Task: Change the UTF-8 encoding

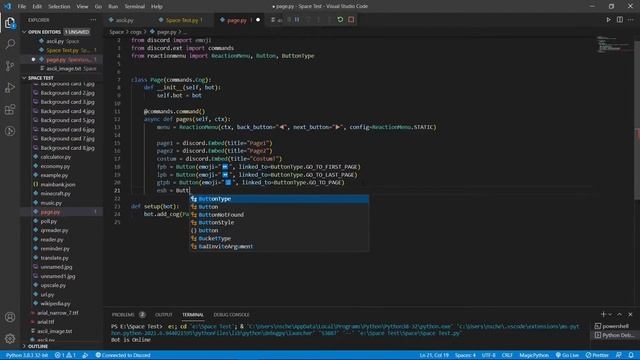Action: [488, 355]
